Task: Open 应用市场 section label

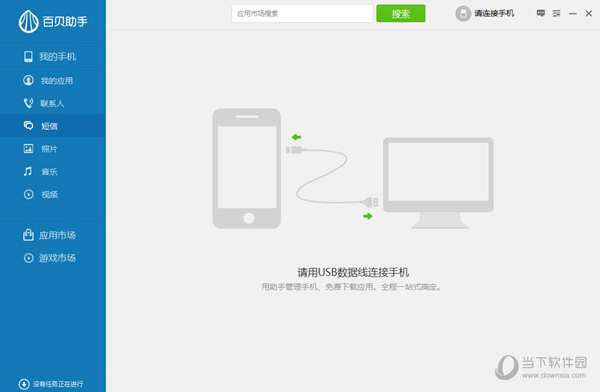Action: (57, 235)
